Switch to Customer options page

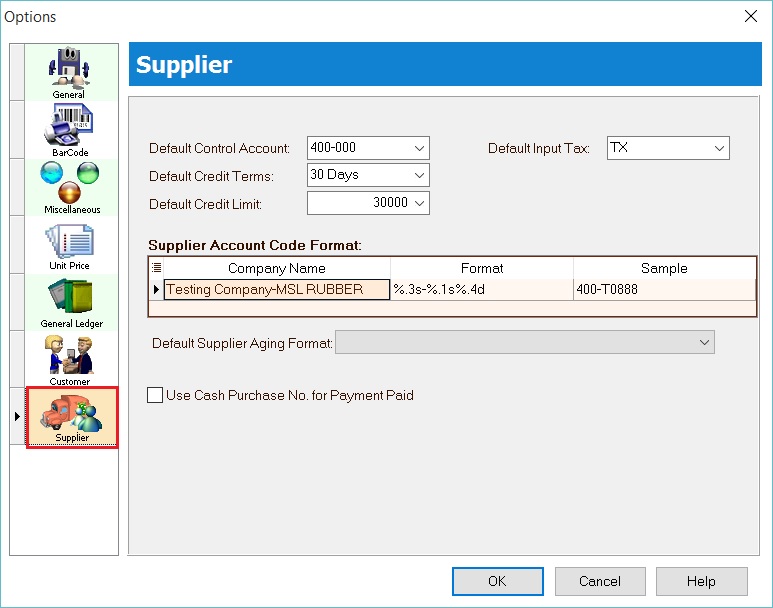coord(69,360)
